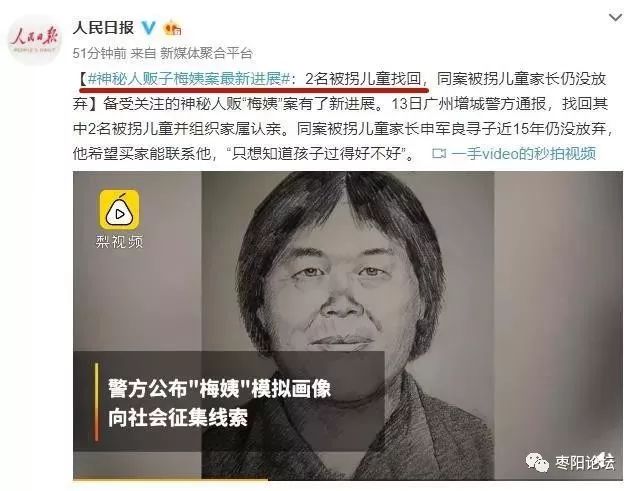This screenshot has height=491, width=636.
Task: Click the orange membership crown badge
Action: point(172,28)
